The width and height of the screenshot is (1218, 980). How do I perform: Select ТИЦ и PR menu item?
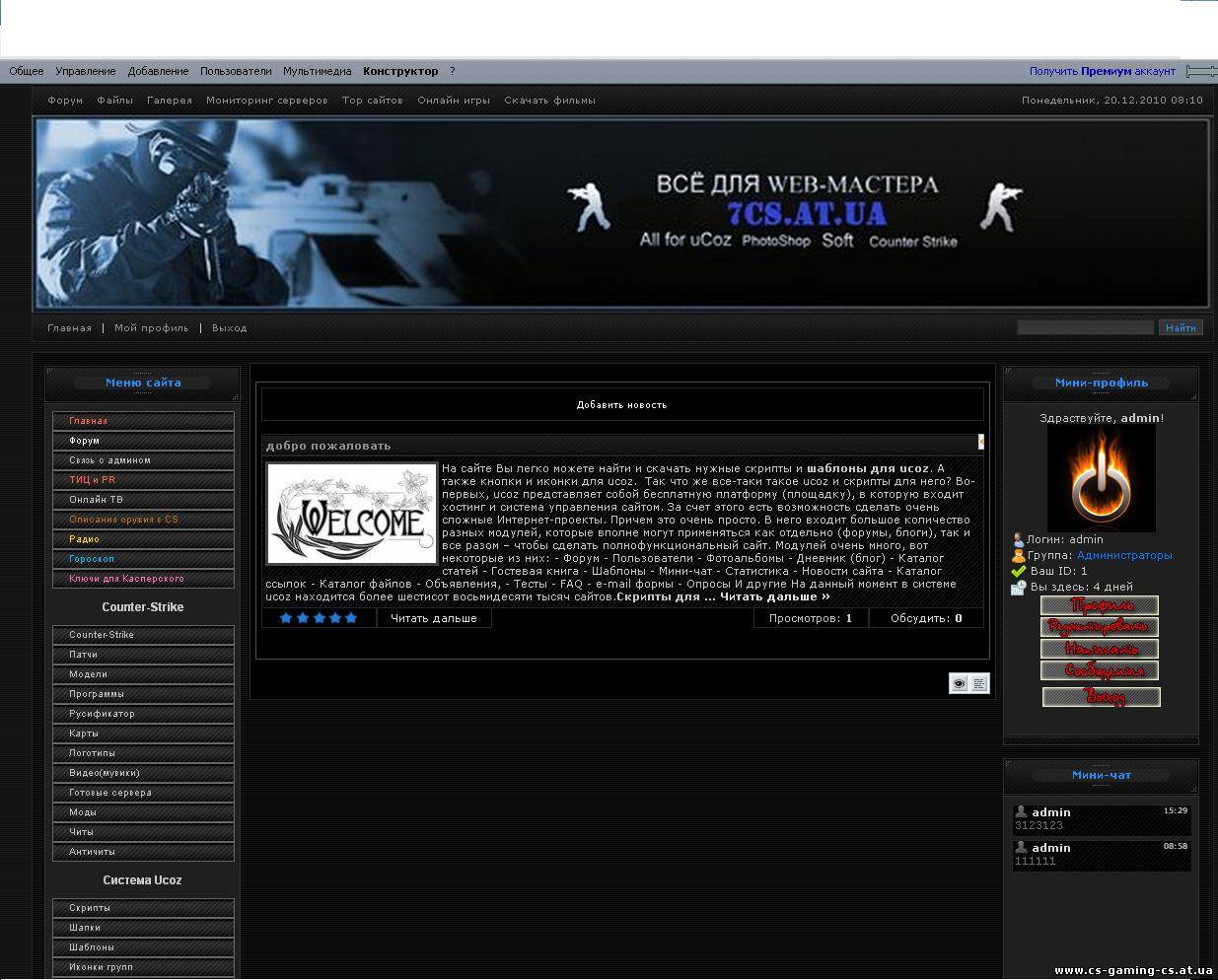(143, 480)
